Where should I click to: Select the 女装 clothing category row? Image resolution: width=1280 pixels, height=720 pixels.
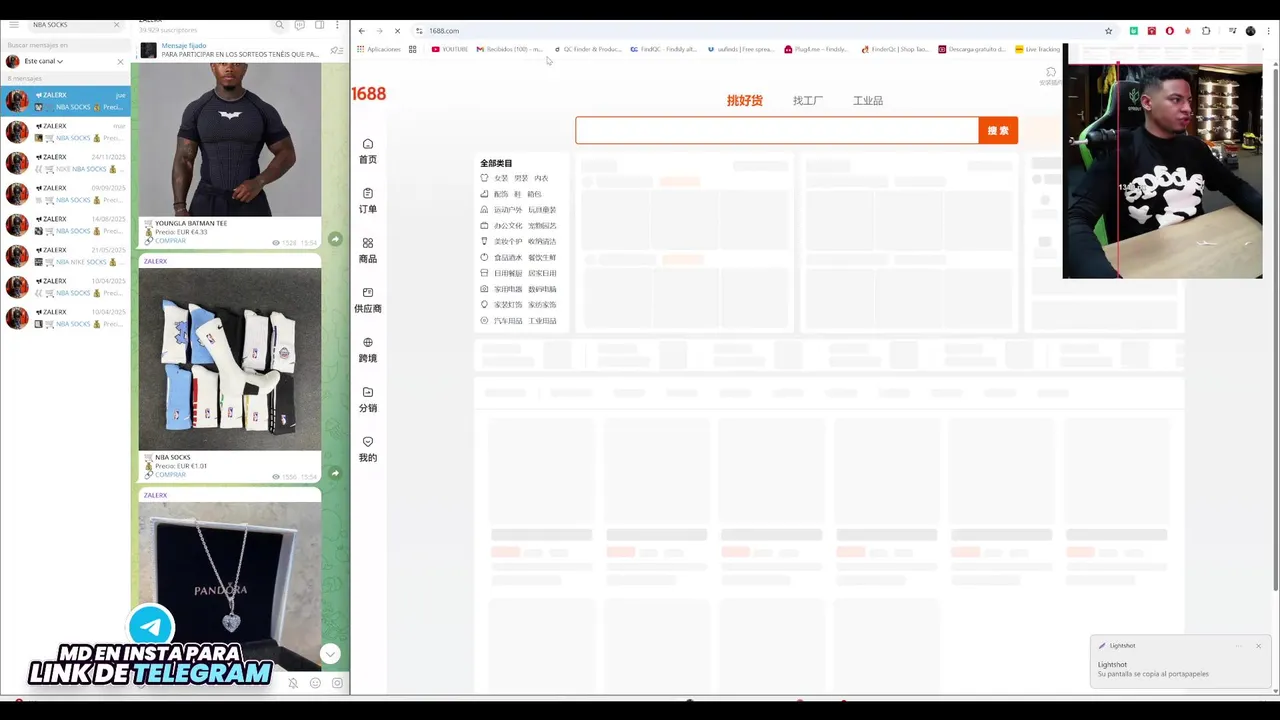pos(514,178)
